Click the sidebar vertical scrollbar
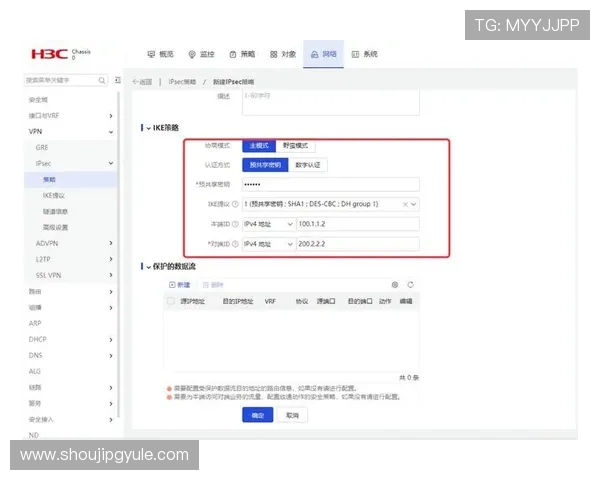 pyautogui.click(x=119, y=255)
